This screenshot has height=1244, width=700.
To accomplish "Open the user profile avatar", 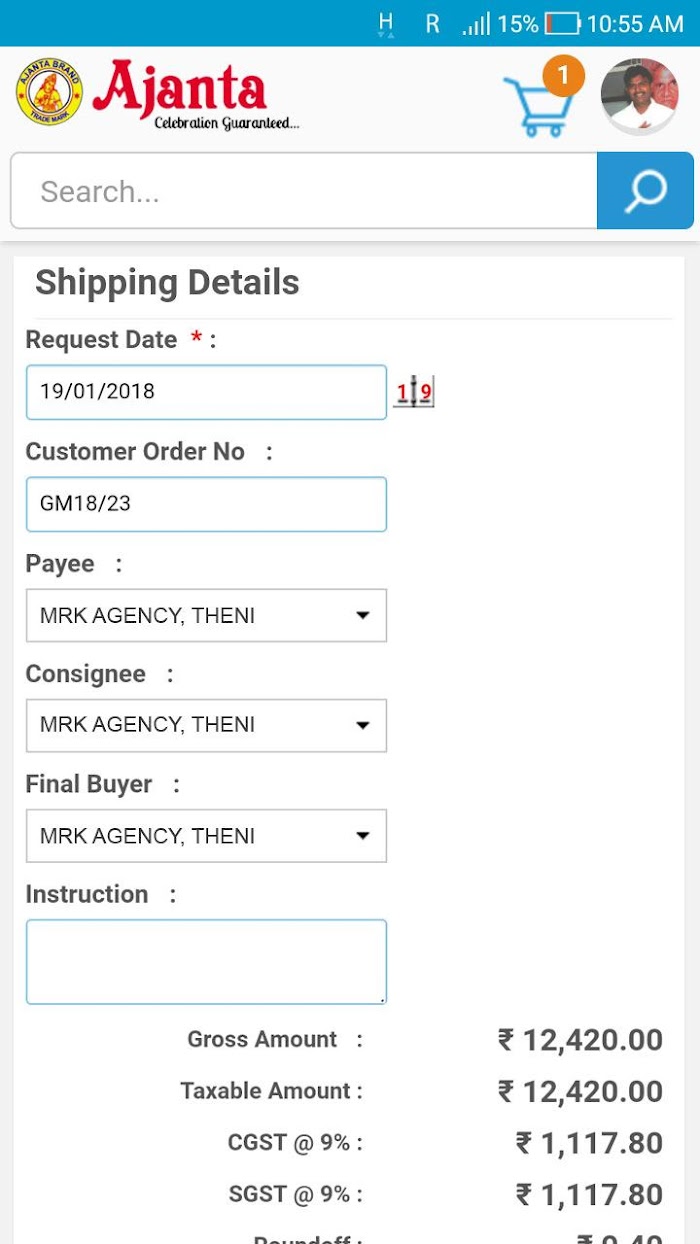I will (640, 96).
